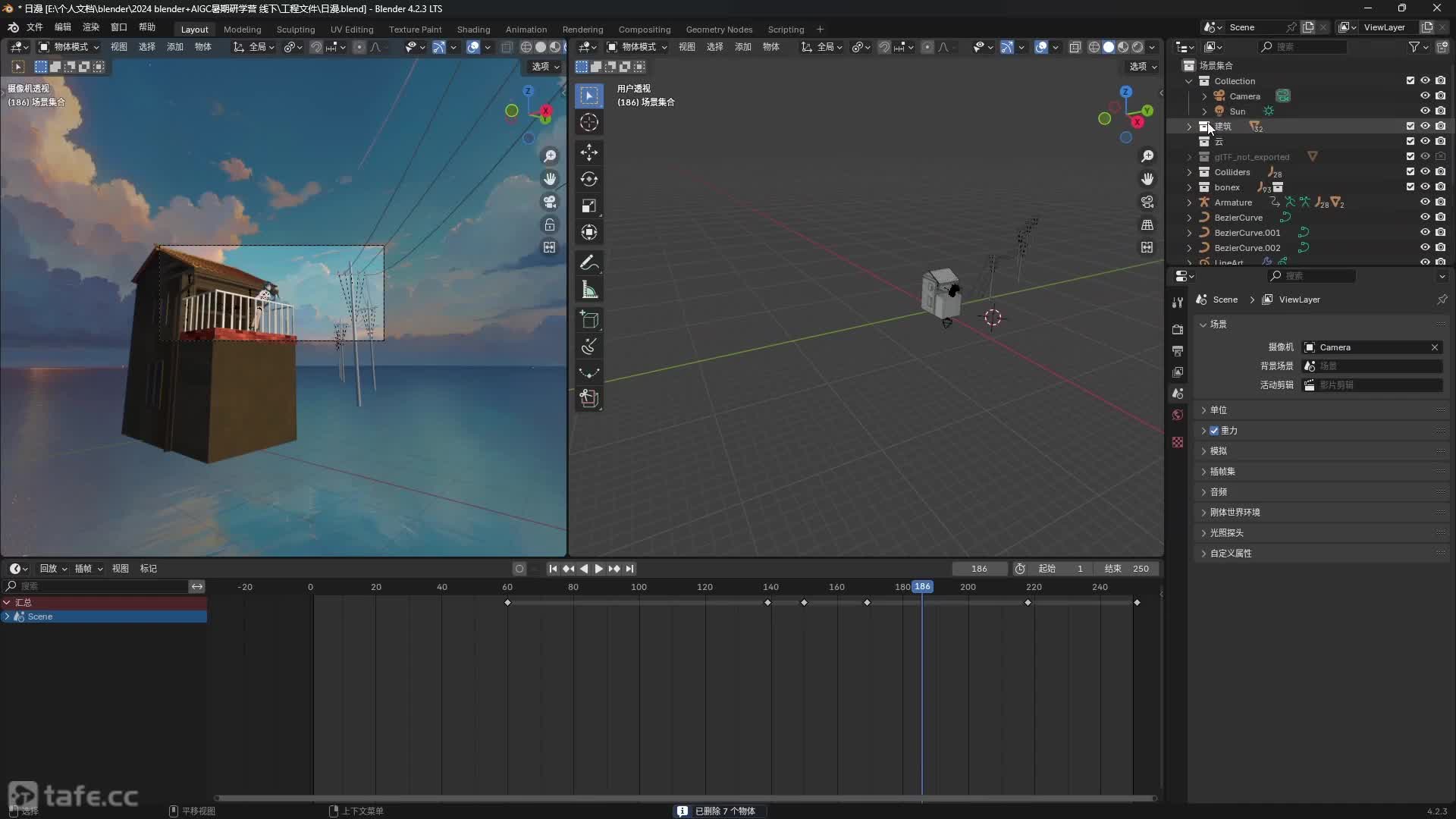1456x819 pixels.
Task: Clear the Camera field with X button
Action: pyautogui.click(x=1435, y=347)
